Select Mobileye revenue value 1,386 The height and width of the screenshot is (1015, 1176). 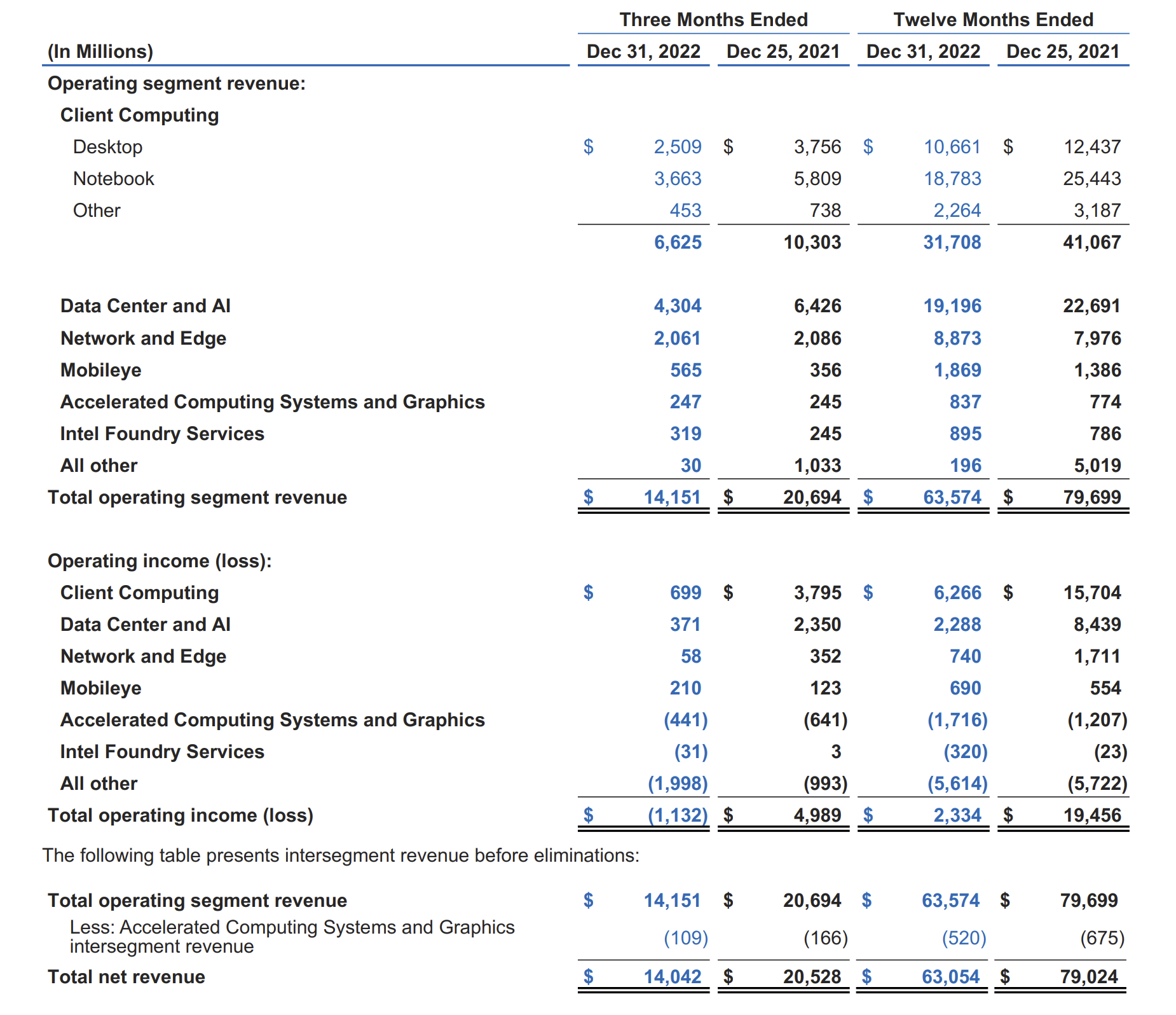click(x=1097, y=370)
